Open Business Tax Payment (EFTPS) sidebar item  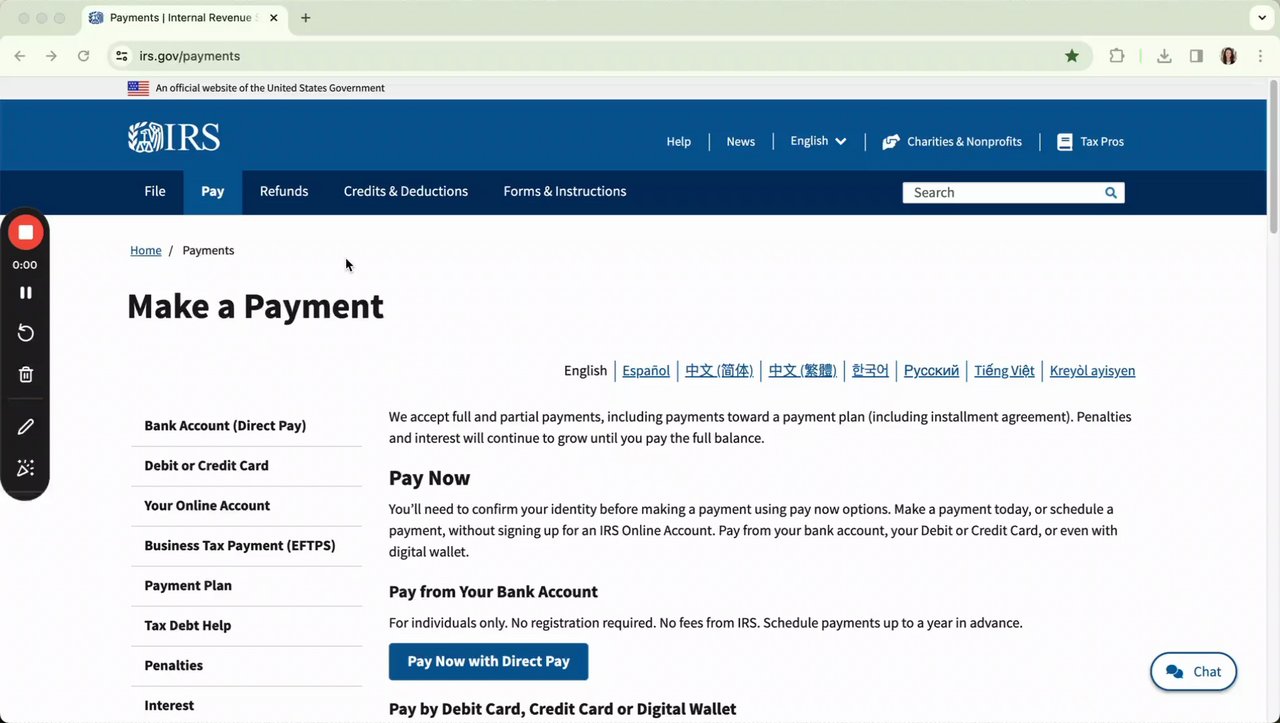click(x=246, y=546)
